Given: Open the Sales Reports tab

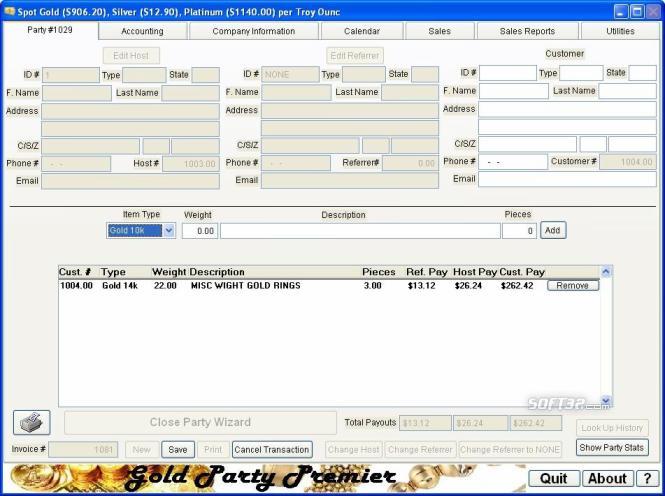Looking at the screenshot, I should coord(527,31).
